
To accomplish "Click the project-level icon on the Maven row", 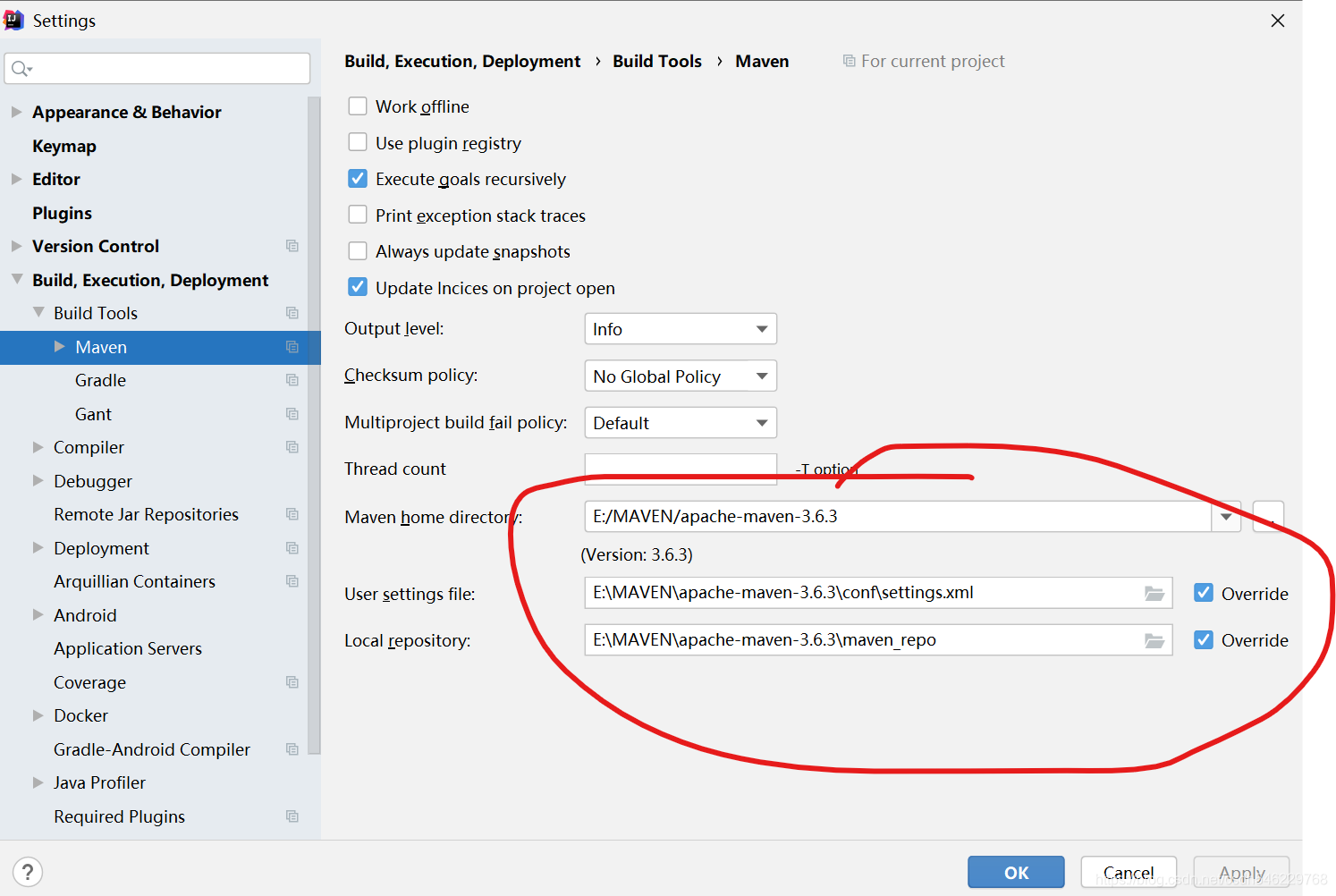I will tap(292, 347).
